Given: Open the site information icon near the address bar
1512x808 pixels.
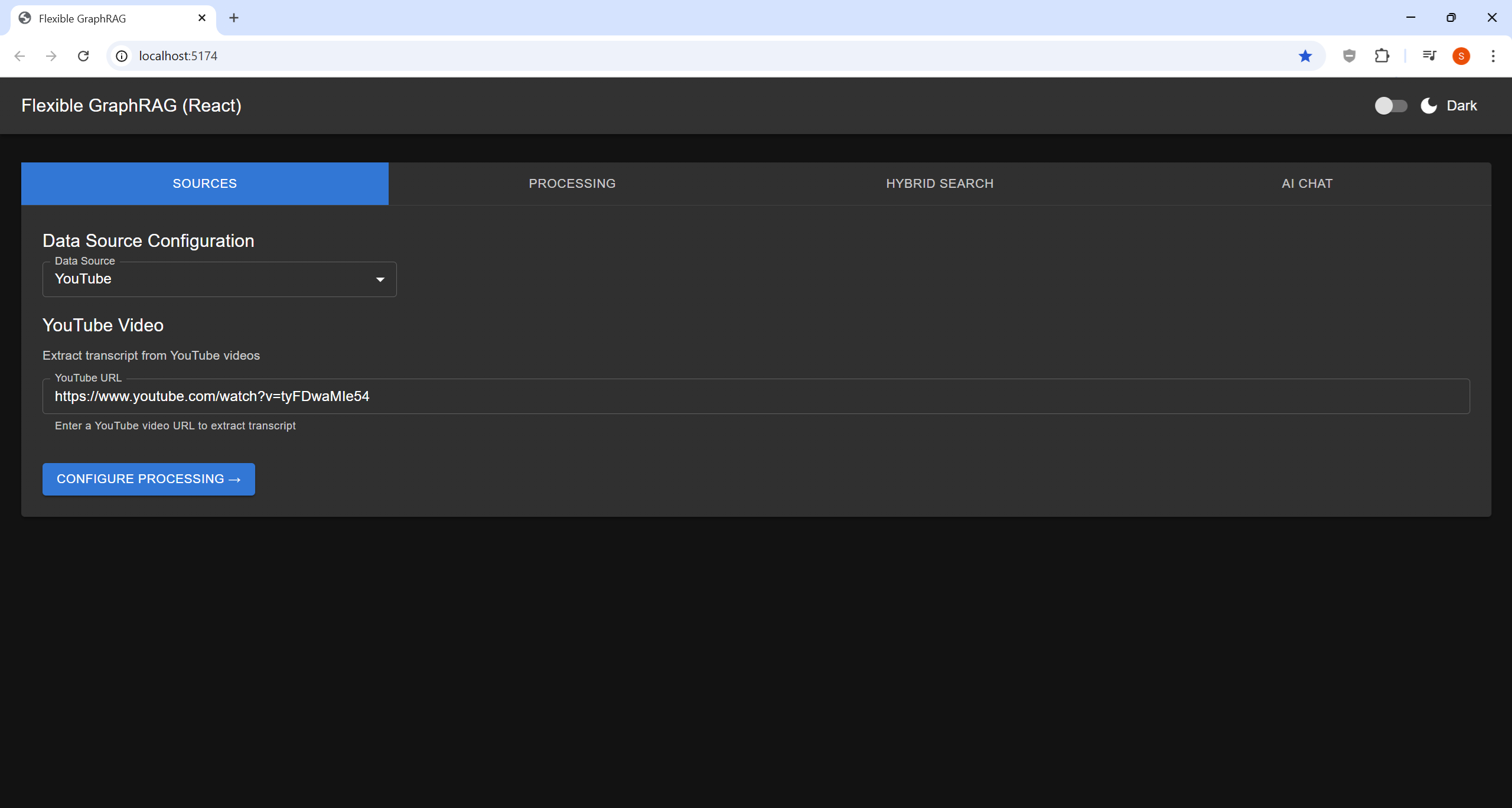Looking at the screenshot, I should 122,56.
